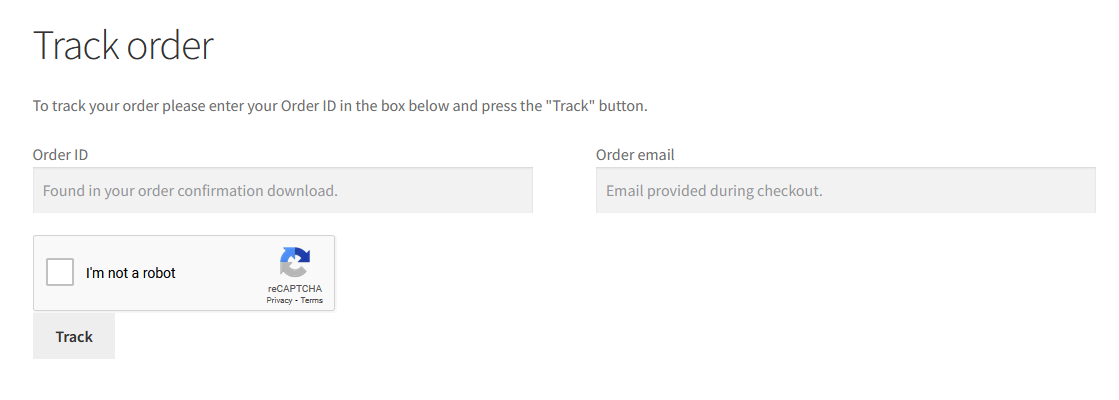Focus the Order email input field

pos(846,190)
